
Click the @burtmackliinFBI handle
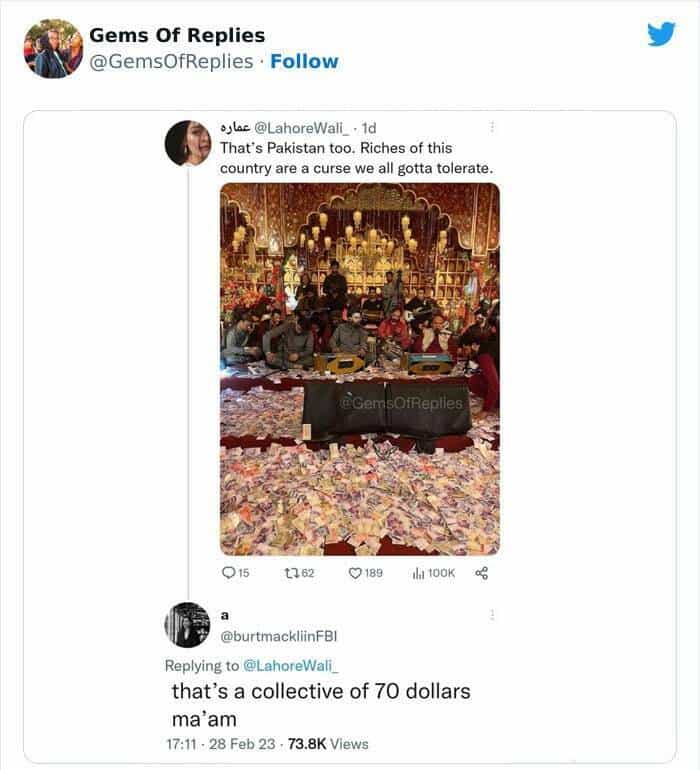(277, 637)
